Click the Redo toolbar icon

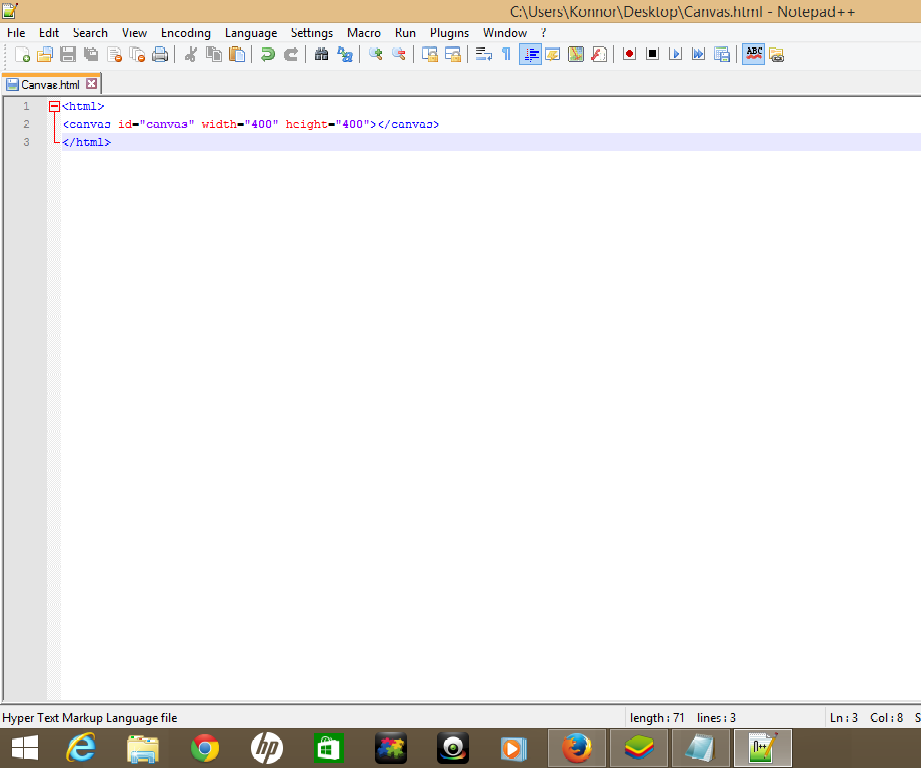291,55
